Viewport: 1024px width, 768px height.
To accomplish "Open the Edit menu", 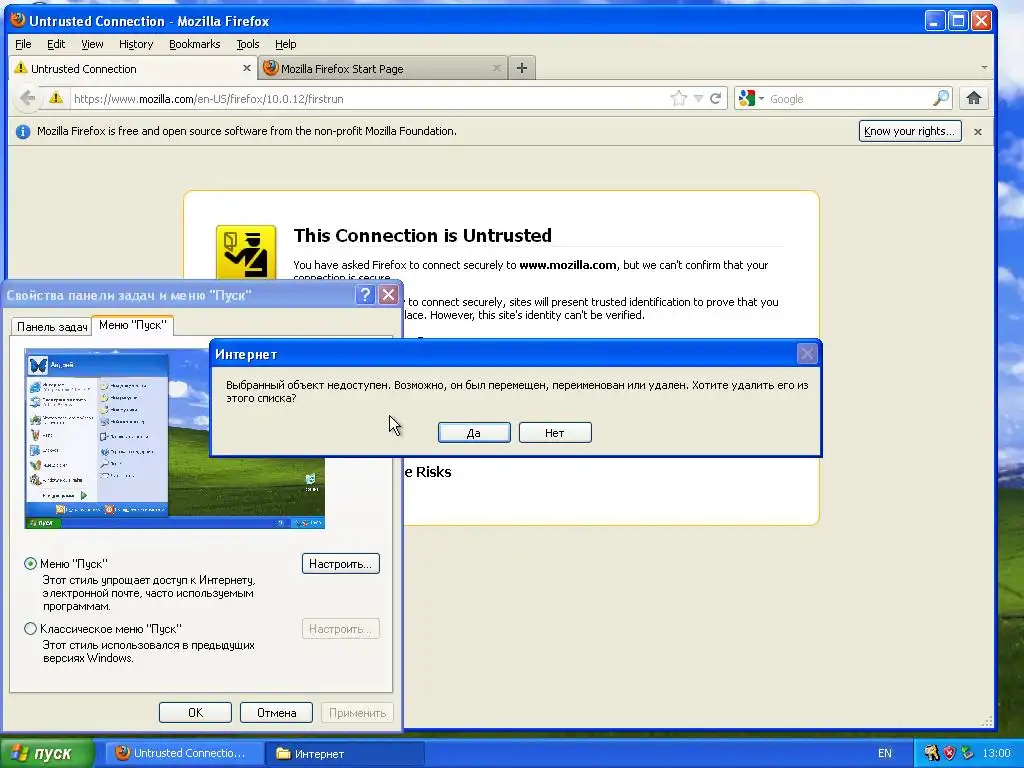I will pyautogui.click(x=56, y=44).
